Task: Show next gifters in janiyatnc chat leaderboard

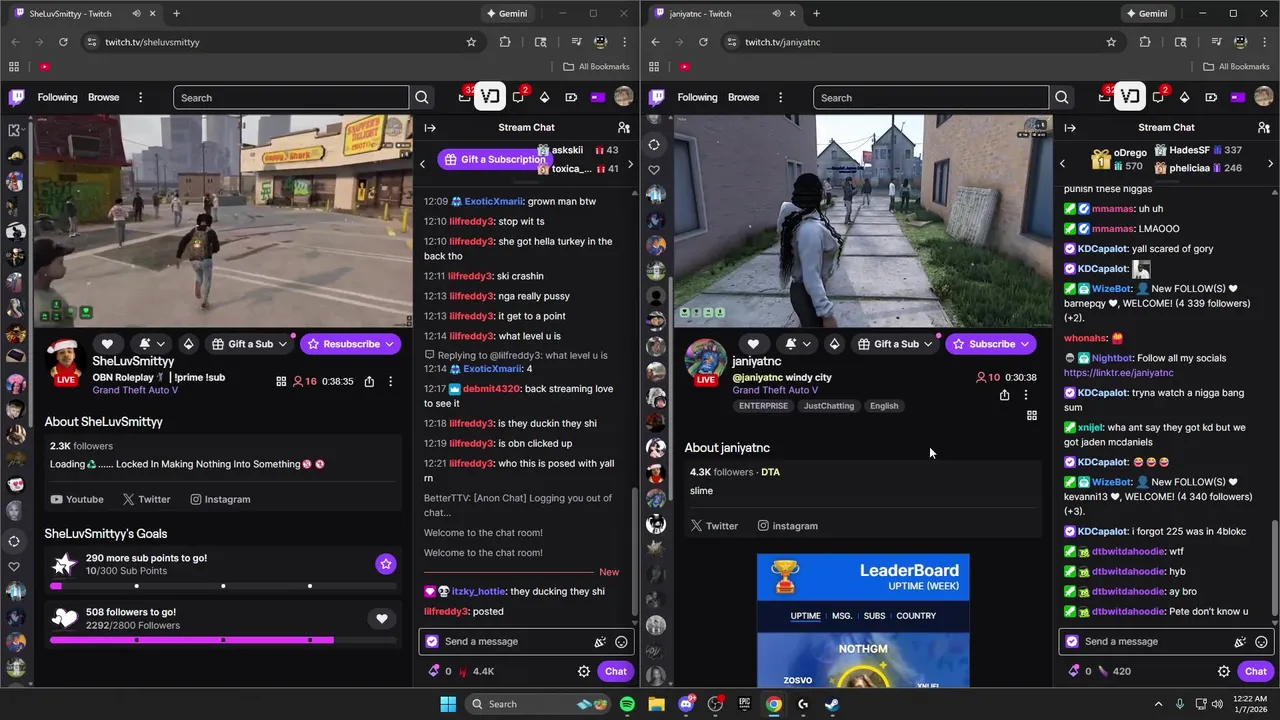Action: [x=1270, y=163]
